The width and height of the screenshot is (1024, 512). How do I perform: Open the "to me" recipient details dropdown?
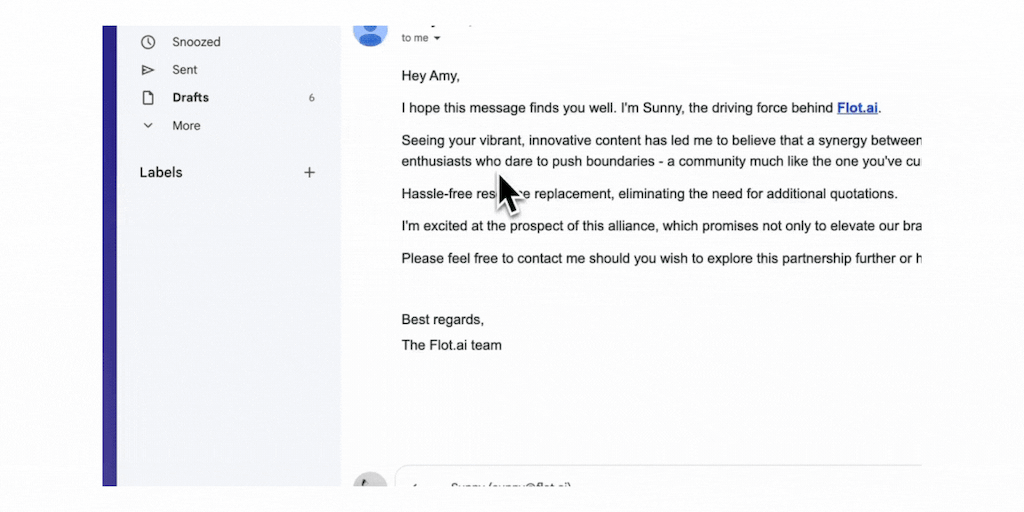click(x=437, y=38)
